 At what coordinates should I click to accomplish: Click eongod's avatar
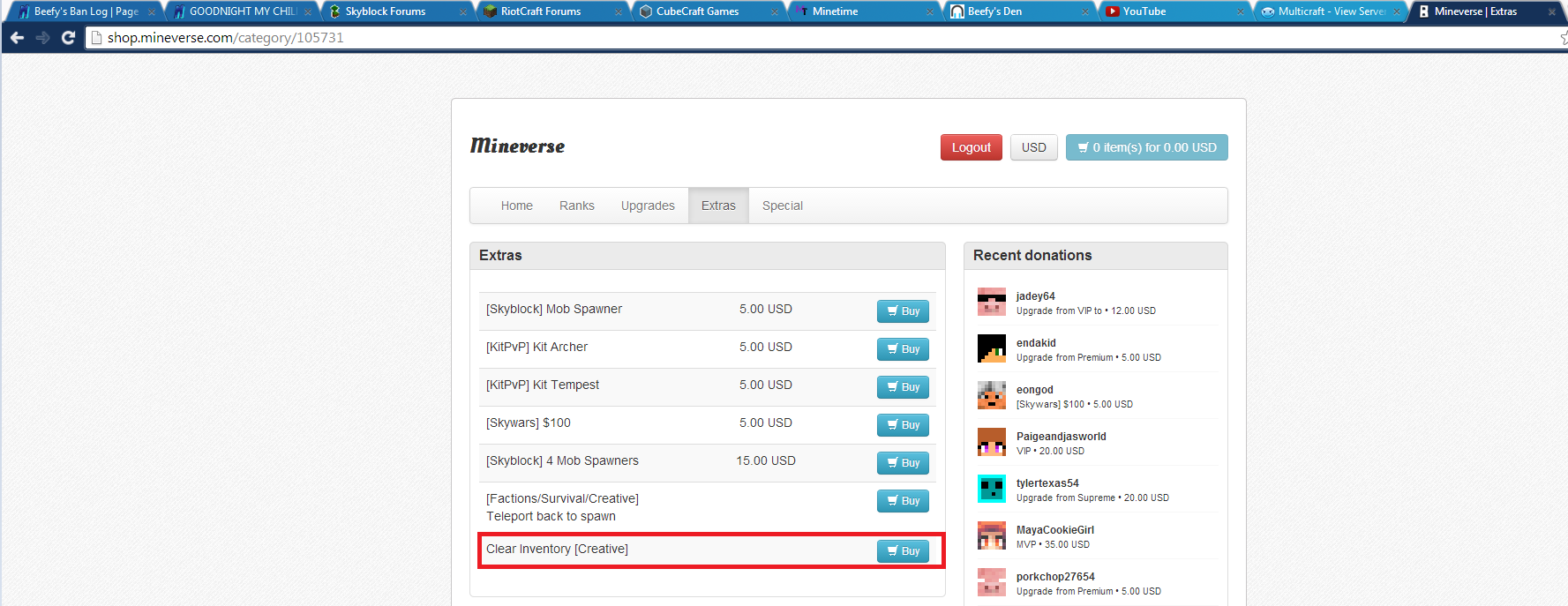tap(992, 395)
